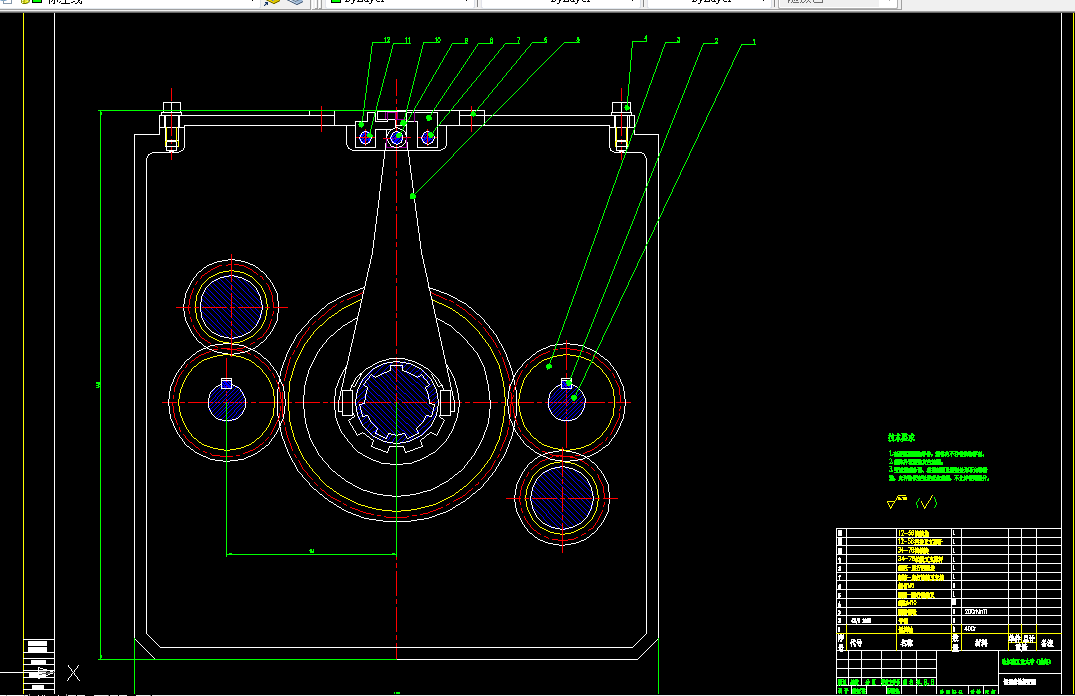Select the green drawing title in title block

click(x=1026, y=662)
